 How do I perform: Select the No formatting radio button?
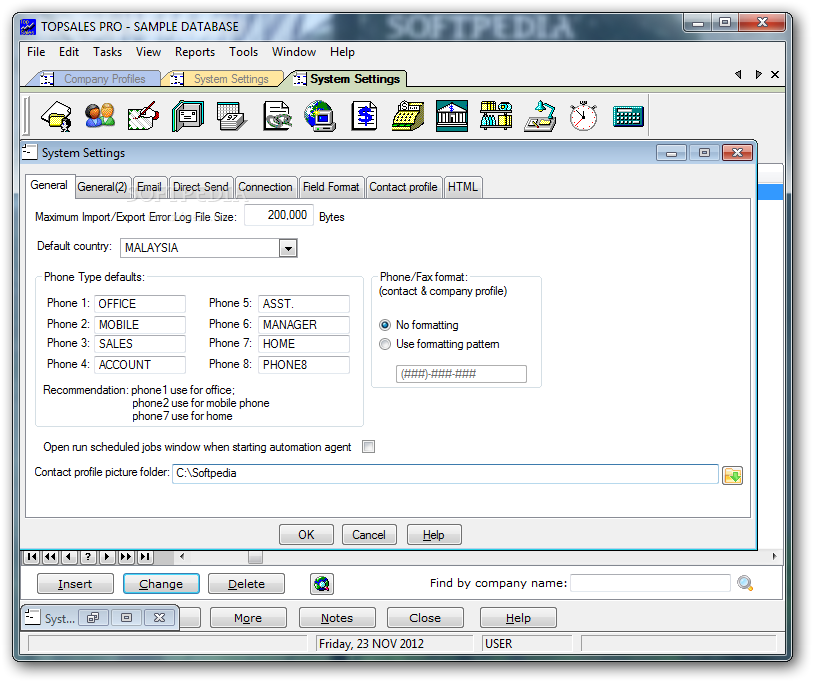click(x=385, y=325)
